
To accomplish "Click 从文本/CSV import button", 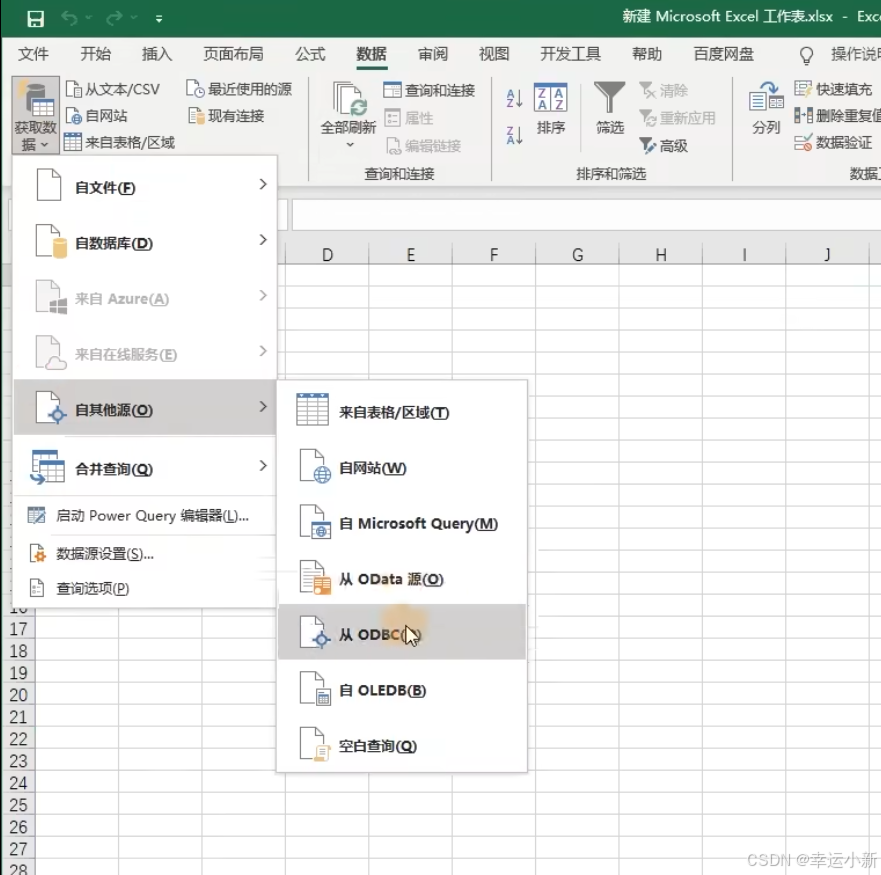I will coord(113,89).
